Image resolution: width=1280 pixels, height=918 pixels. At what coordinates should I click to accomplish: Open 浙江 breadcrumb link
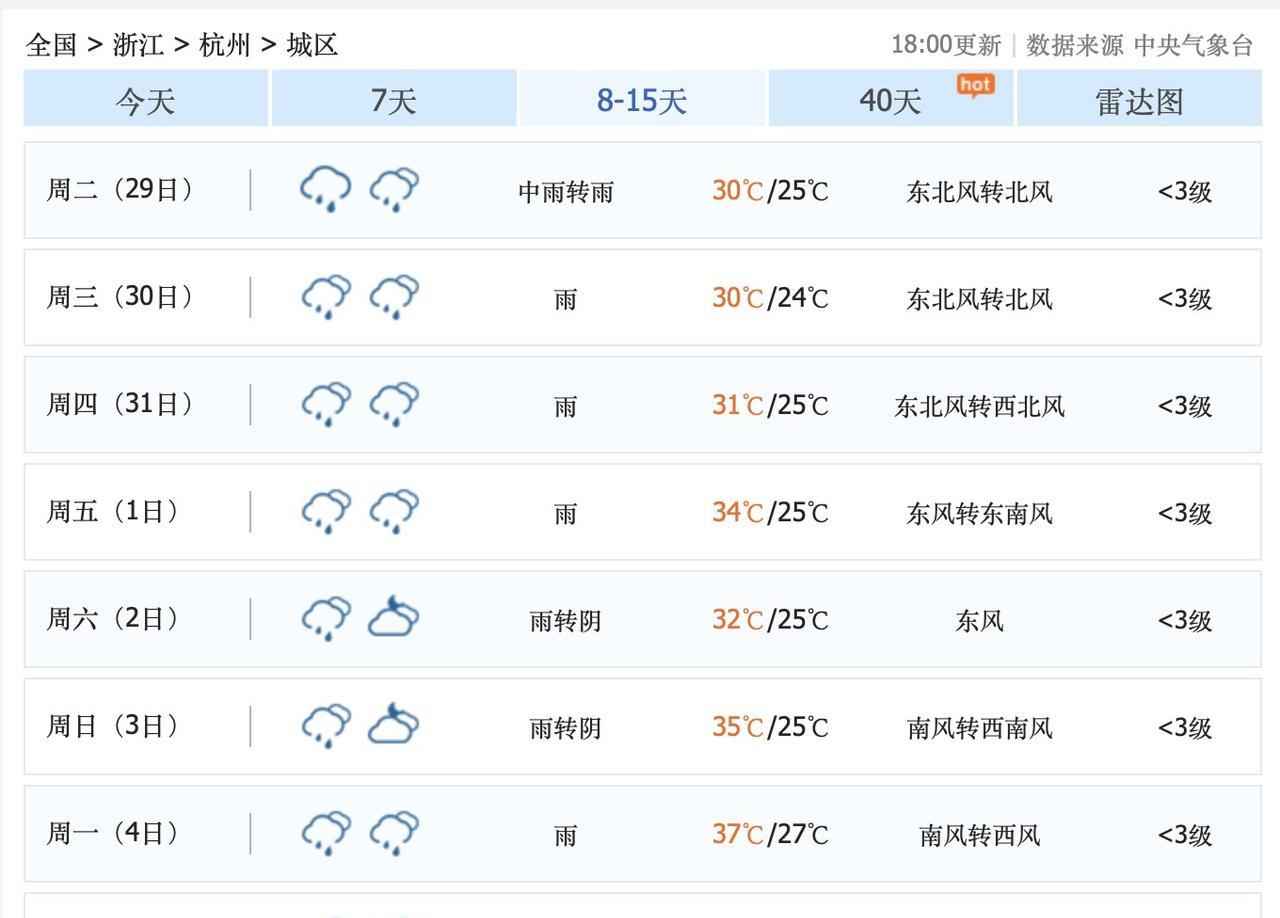[138, 45]
